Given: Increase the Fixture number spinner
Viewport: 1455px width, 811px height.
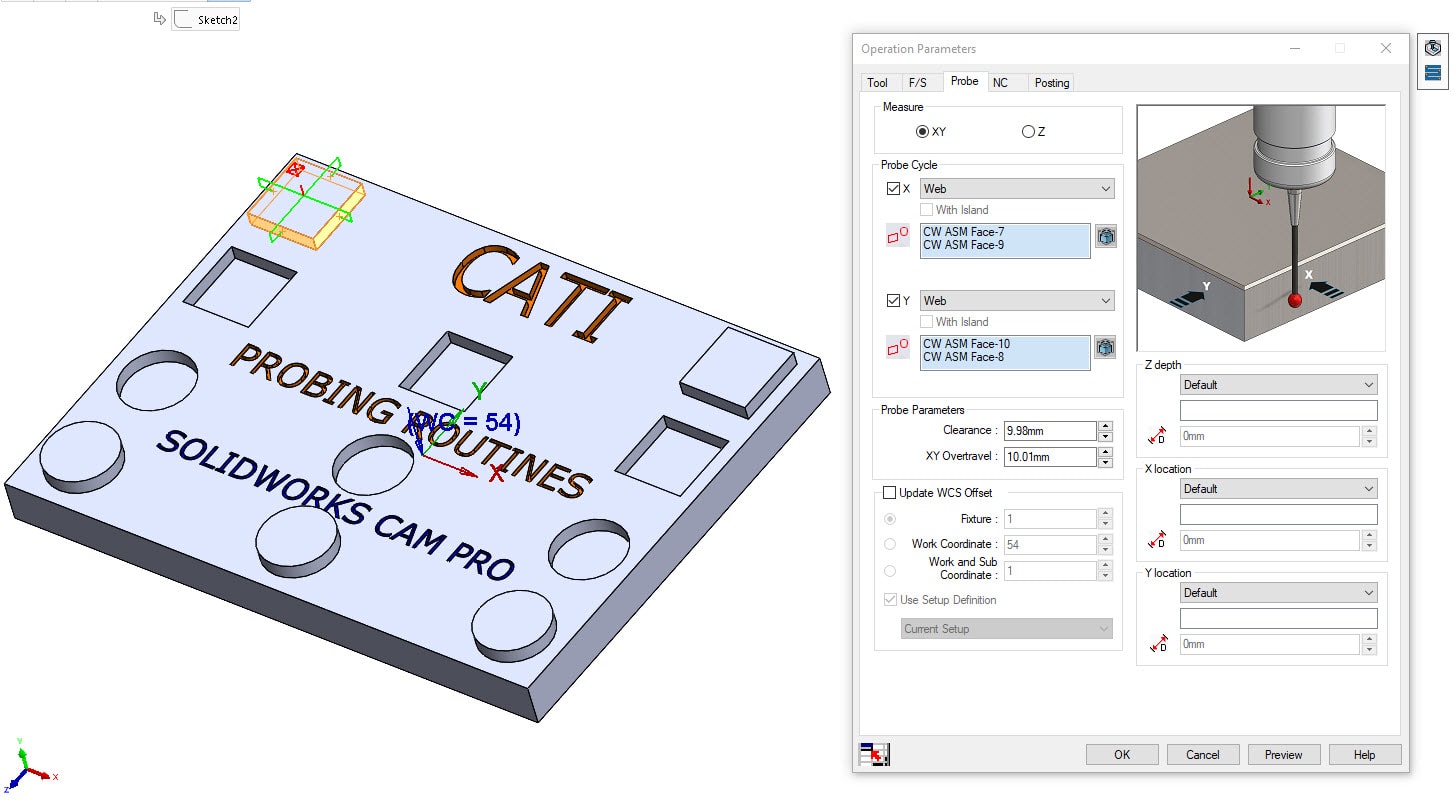Looking at the screenshot, I should pyautogui.click(x=1105, y=514).
